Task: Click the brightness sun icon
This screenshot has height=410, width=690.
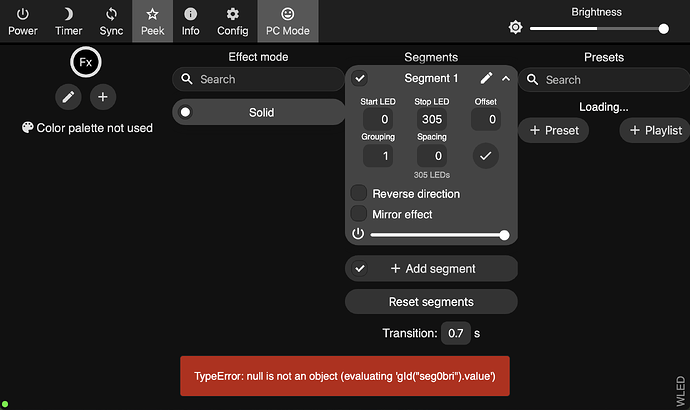Action: coord(515,28)
